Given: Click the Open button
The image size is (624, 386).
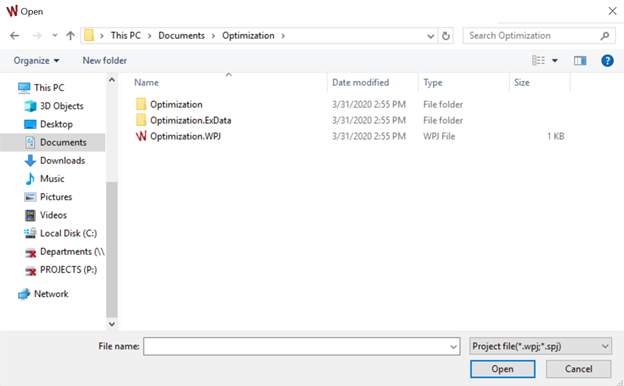Looking at the screenshot, I should pyautogui.click(x=502, y=369).
